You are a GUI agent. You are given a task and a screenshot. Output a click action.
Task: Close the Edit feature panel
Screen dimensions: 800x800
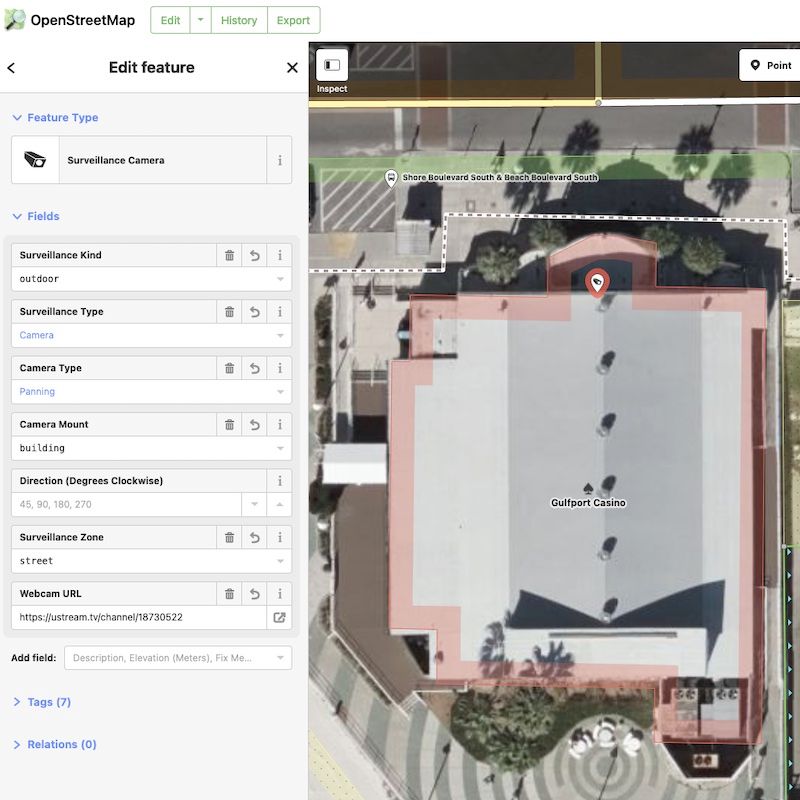[292, 68]
